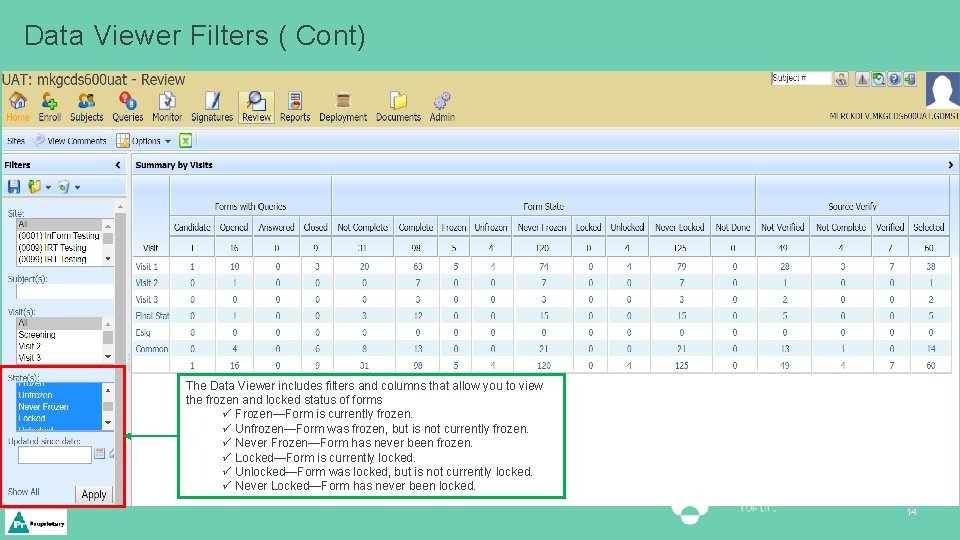Click the user profile avatar
This screenshot has width=960, height=540.
(942, 90)
